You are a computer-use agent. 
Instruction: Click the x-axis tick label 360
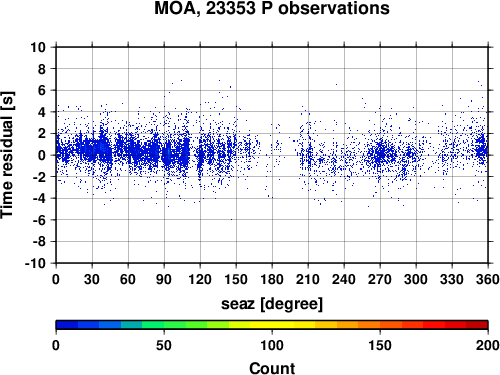(488, 279)
